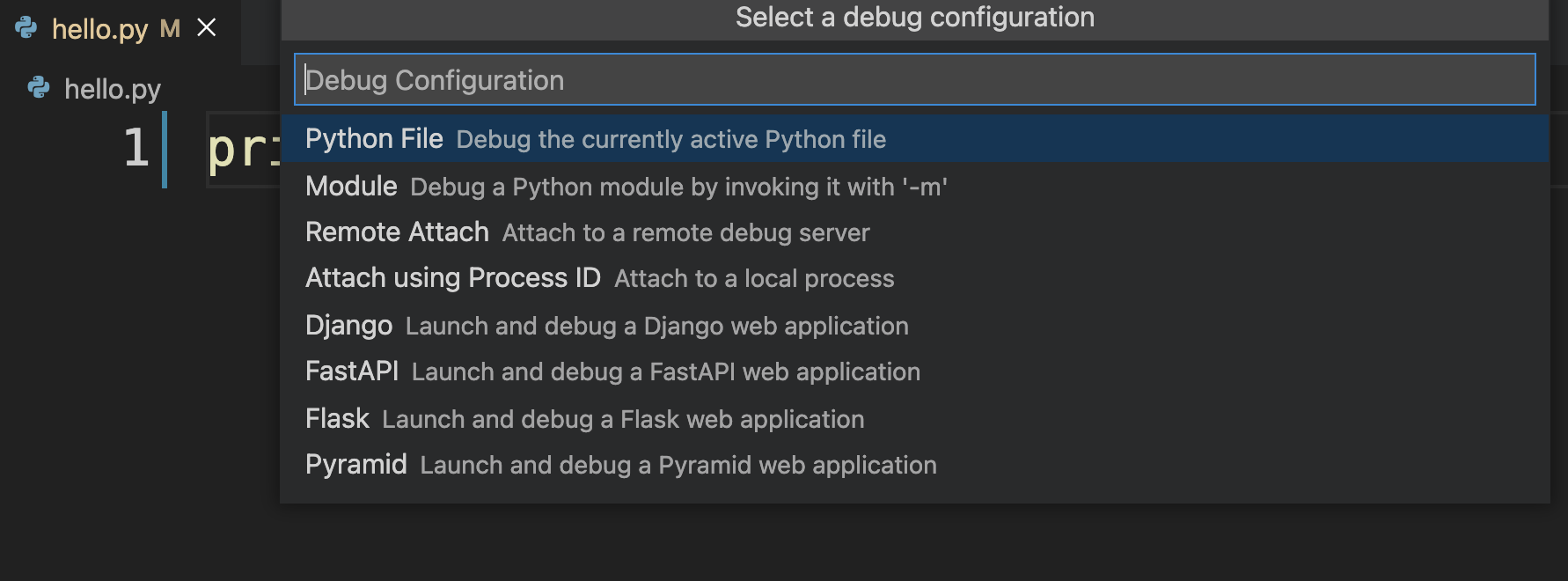Click the M modified badge on the tab

(x=170, y=29)
